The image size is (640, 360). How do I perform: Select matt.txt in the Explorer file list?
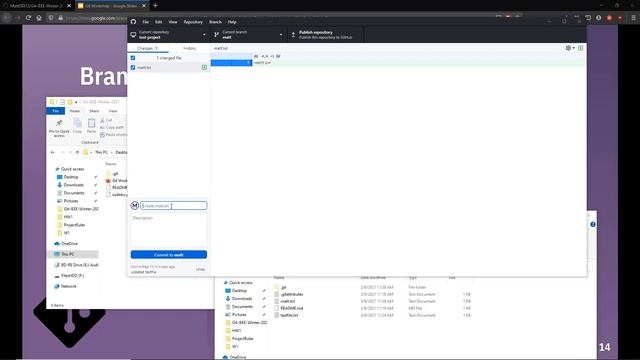coord(288,301)
